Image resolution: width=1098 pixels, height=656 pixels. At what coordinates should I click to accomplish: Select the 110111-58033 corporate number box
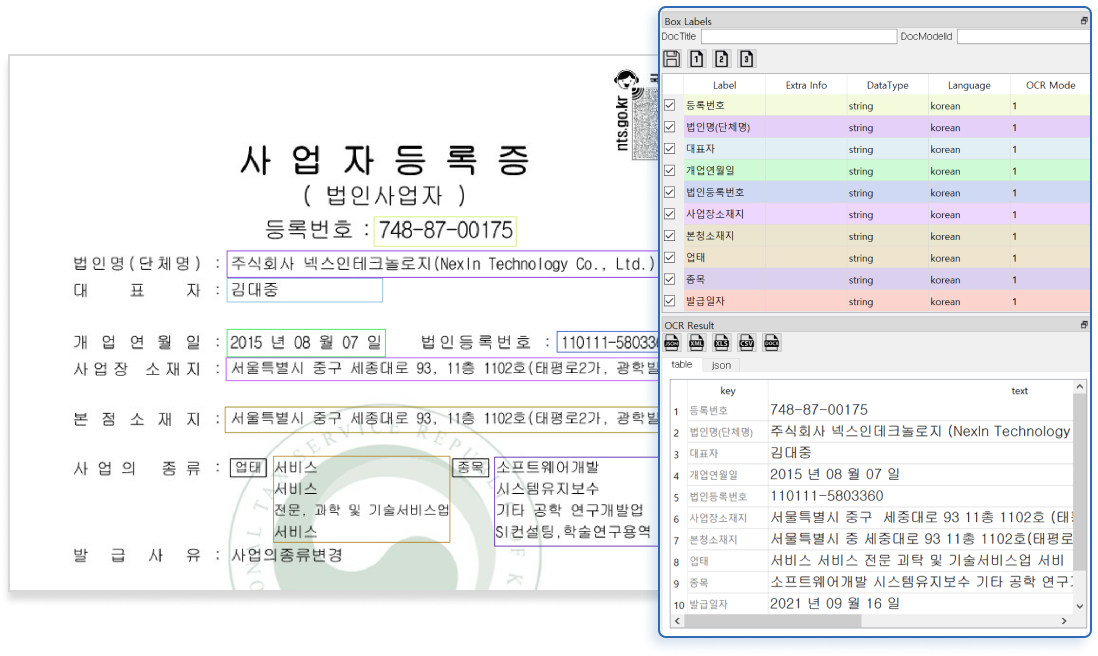click(x=607, y=342)
